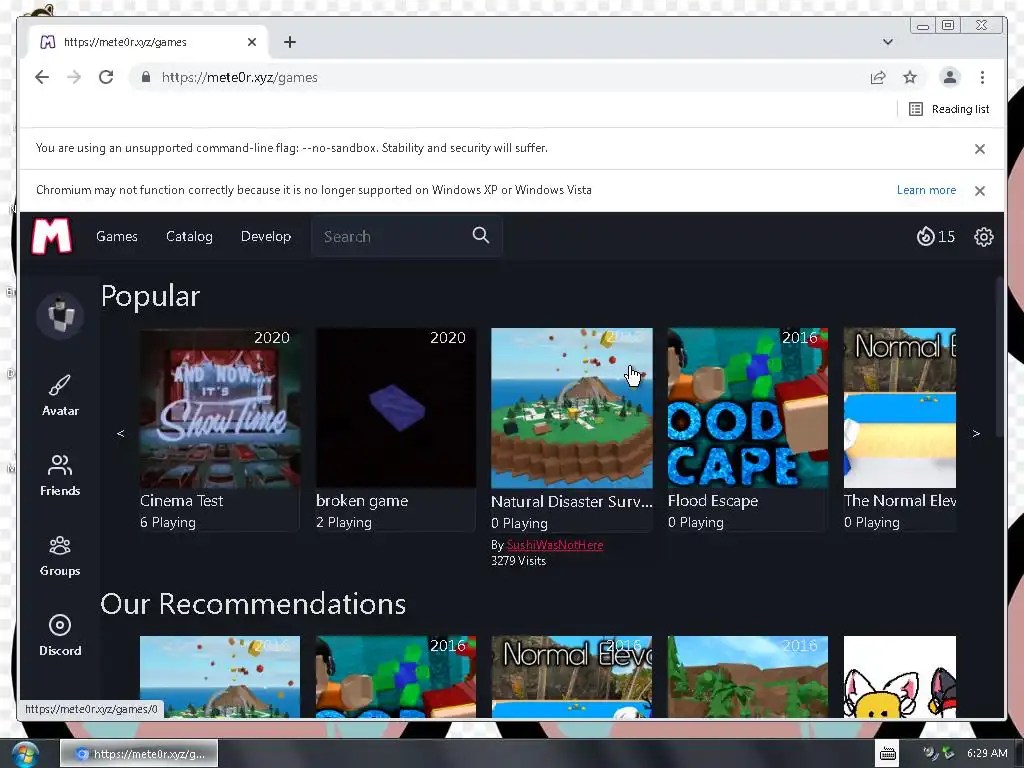This screenshot has height=768, width=1024.
Task: Bookmark this page with the star icon
Action: (910, 78)
